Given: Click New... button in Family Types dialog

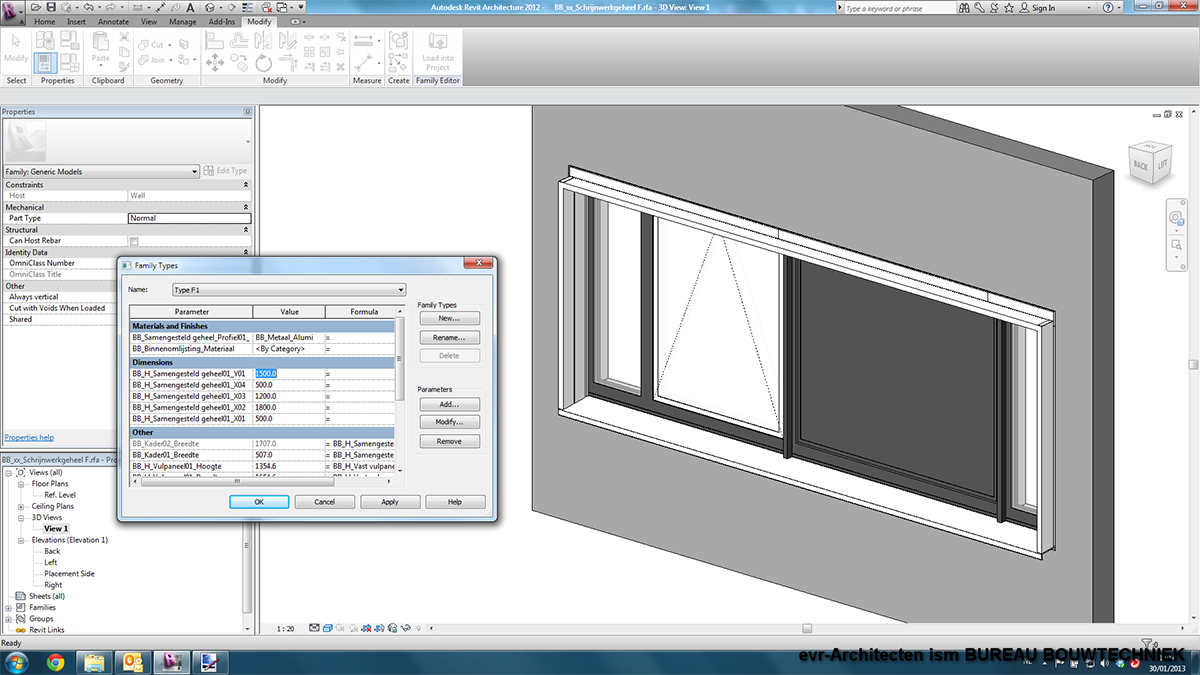Looking at the screenshot, I should pyautogui.click(x=449, y=318).
